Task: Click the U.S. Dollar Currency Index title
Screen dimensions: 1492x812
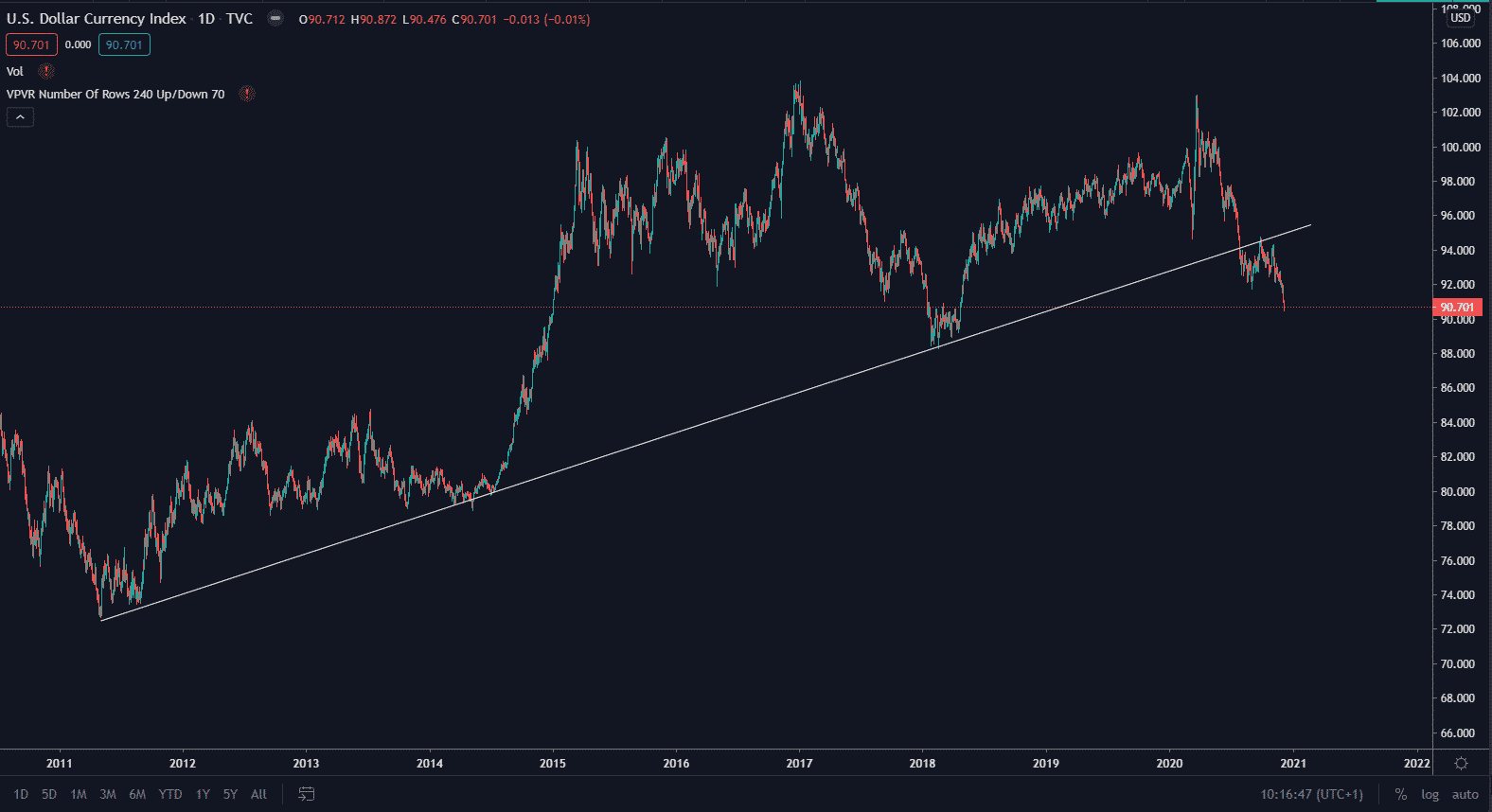Action: point(97,19)
